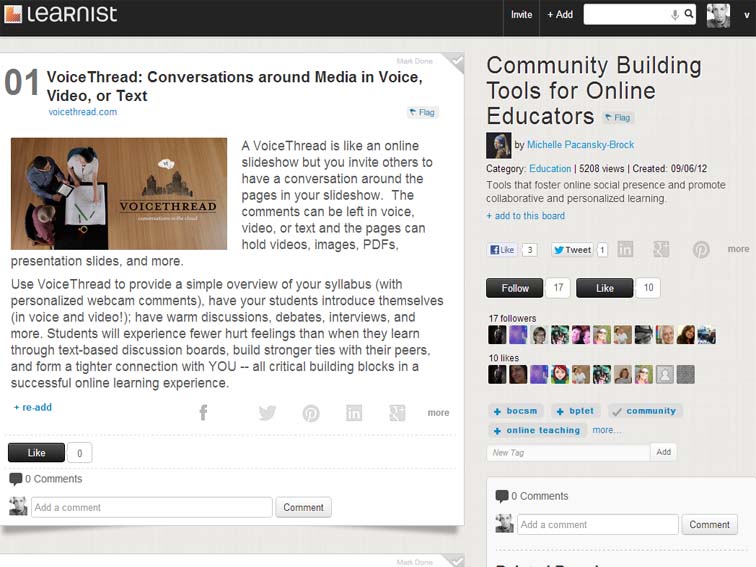Screen dimensions: 756x567
Task: Add the bocsm tag
Action: pyautogui.click(x=515, y=411)
